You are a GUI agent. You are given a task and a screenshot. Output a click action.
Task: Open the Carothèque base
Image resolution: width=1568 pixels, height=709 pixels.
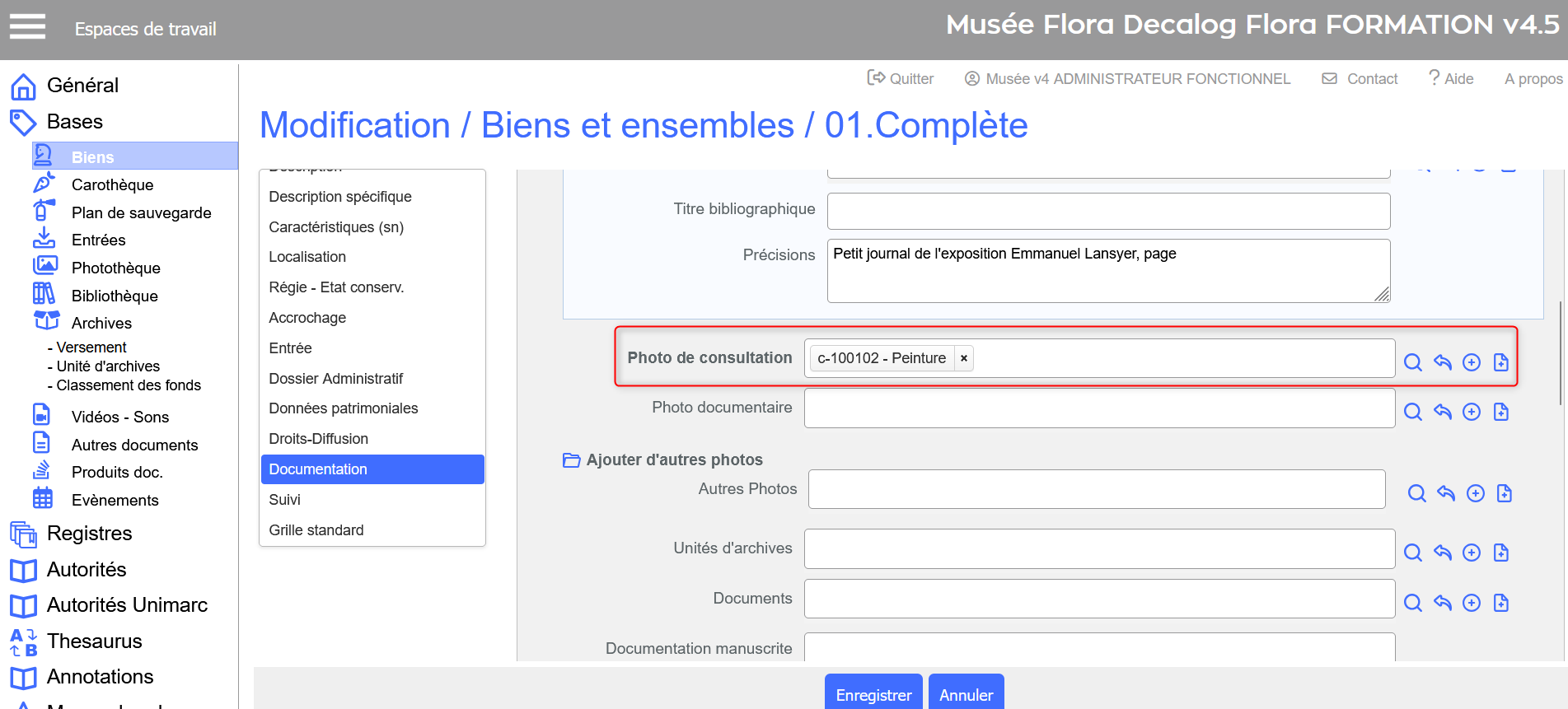click(x=112, y=184)
